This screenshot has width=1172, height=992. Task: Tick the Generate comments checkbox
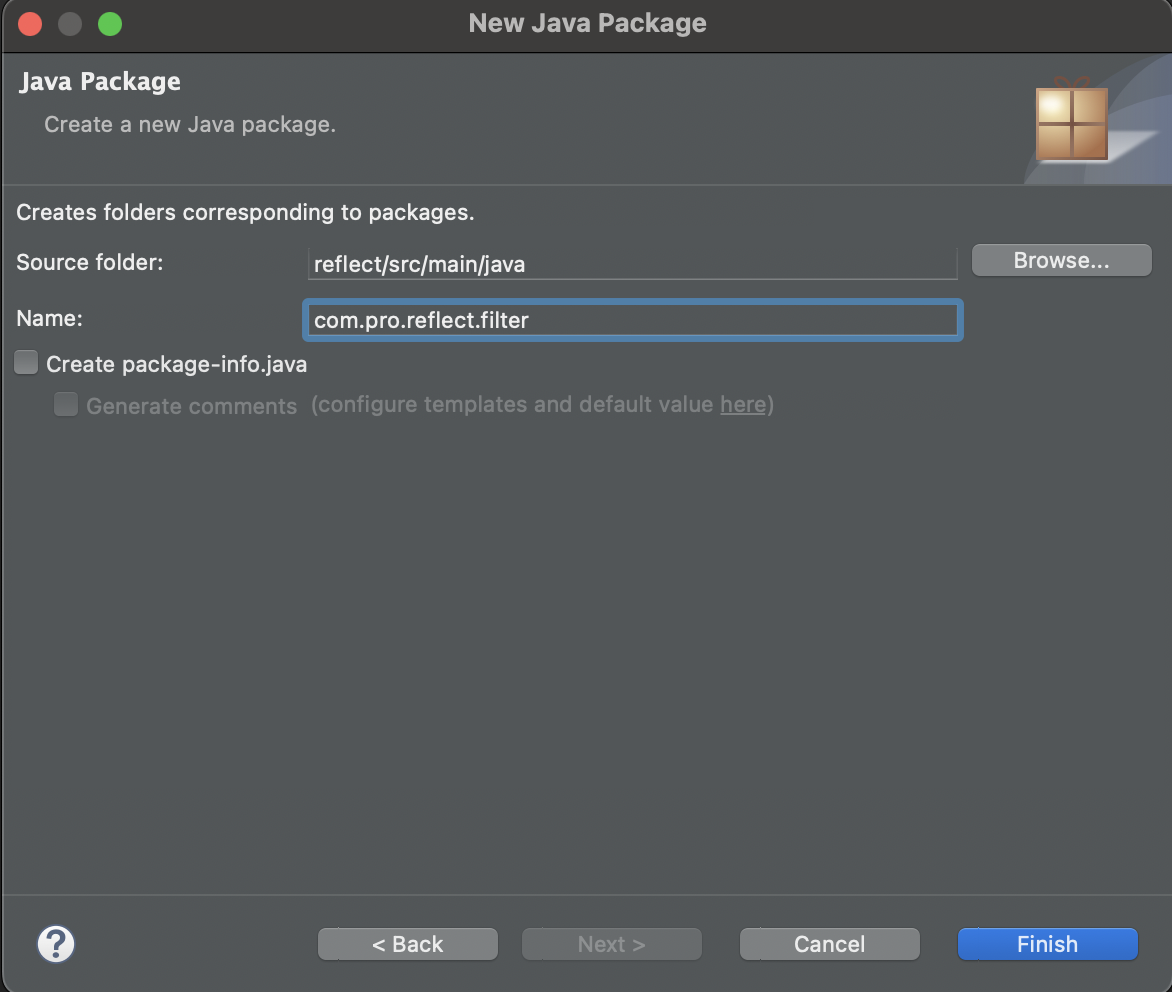pos(66,404)
